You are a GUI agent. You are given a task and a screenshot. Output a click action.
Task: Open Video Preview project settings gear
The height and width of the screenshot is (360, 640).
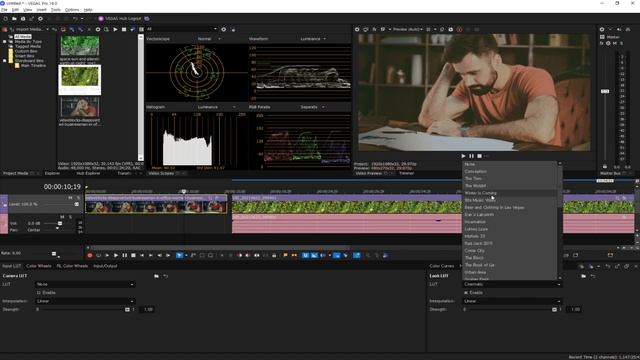point(357,29)
